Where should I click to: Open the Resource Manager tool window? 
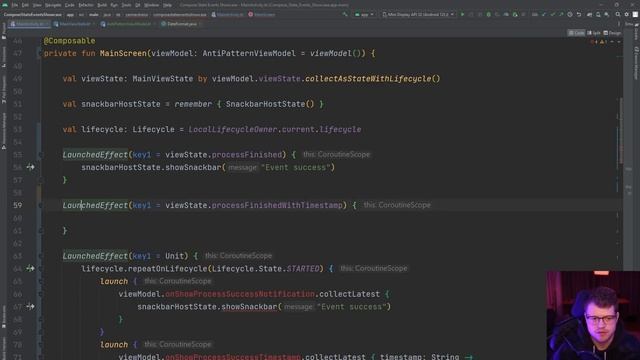click(x=4, y=131)
